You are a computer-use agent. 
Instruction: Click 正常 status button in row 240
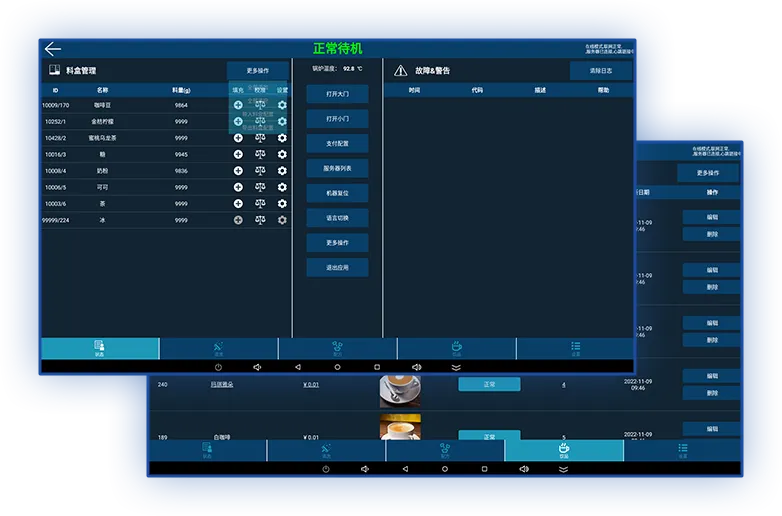(489, 384)
